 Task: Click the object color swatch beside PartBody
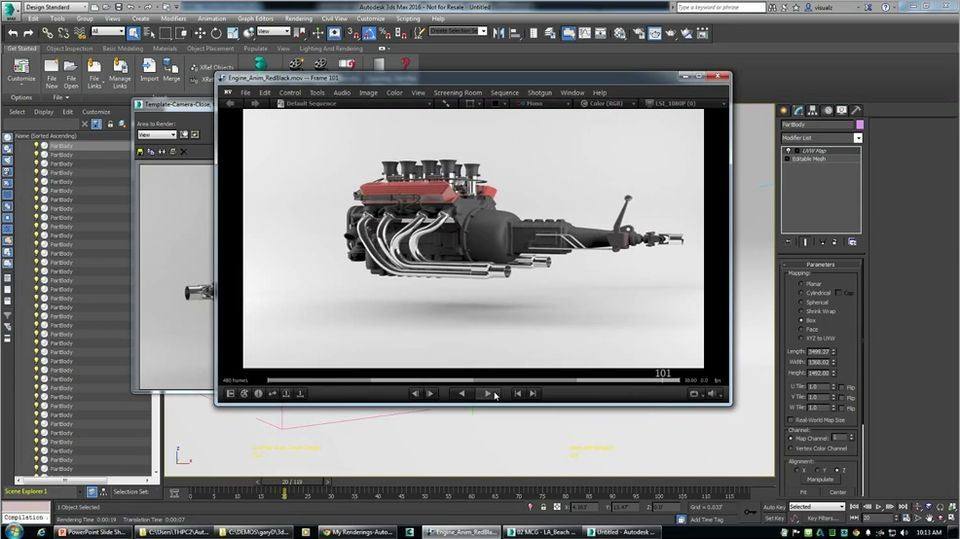(x=859, y=125)
